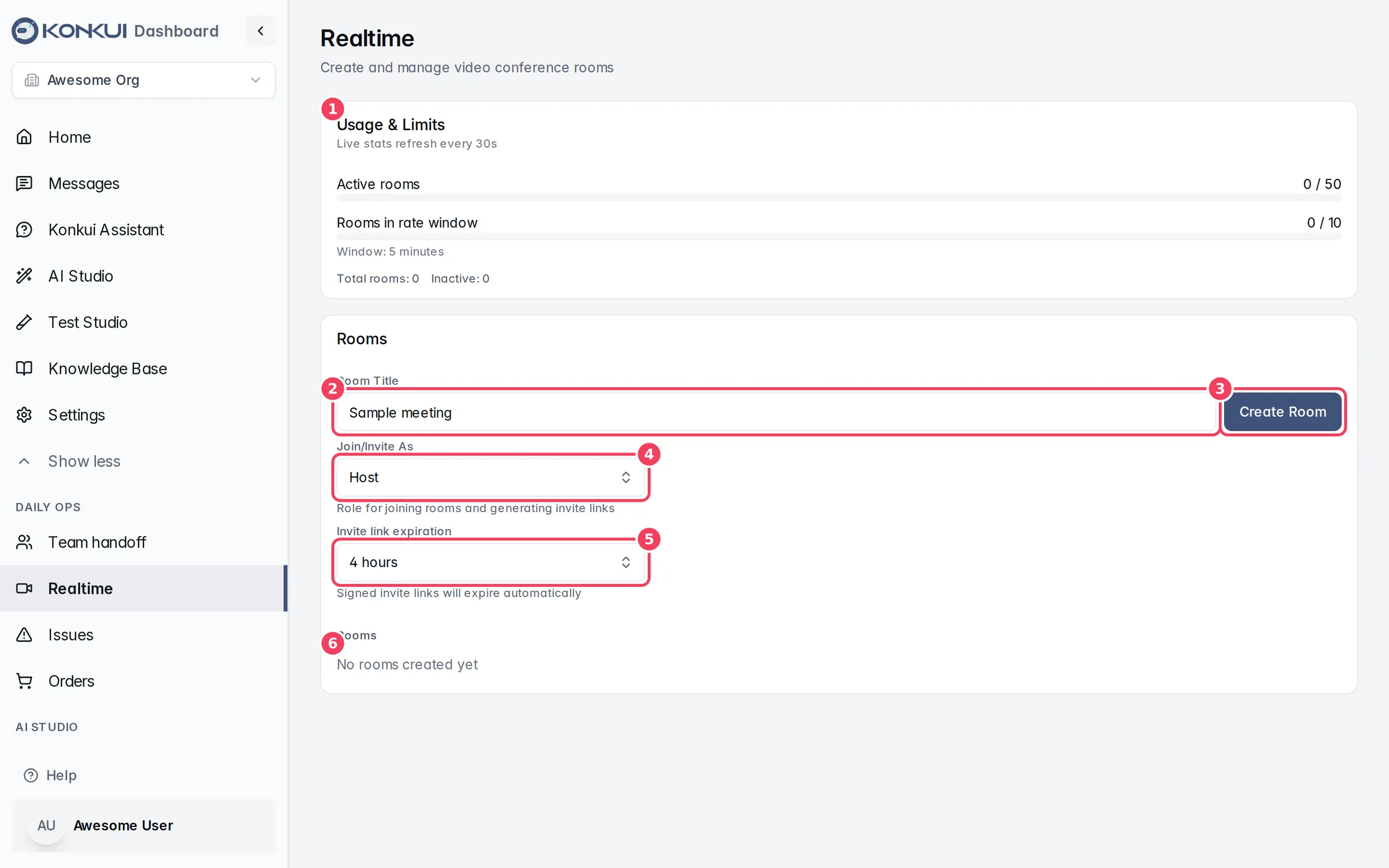The height and width of the screenshot is (868, 1389).
Task: Click the Help question mark icon
Action: pyautogui.click(x=31, y=775)
